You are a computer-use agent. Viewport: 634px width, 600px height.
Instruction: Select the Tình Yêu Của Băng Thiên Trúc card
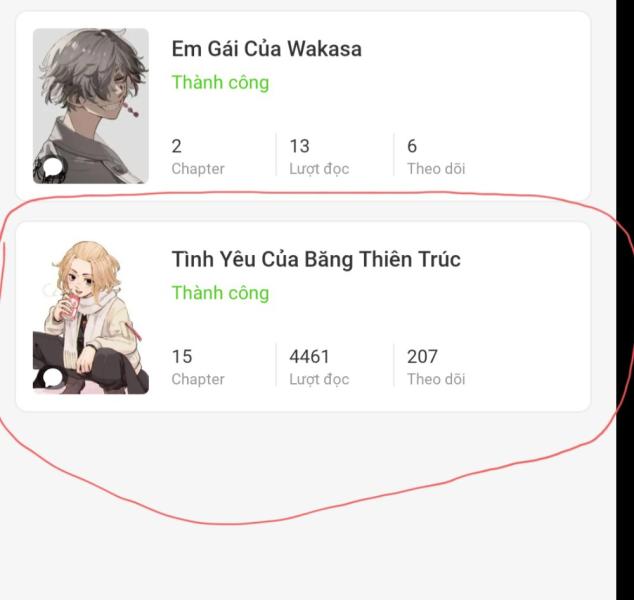pos(303,317)
